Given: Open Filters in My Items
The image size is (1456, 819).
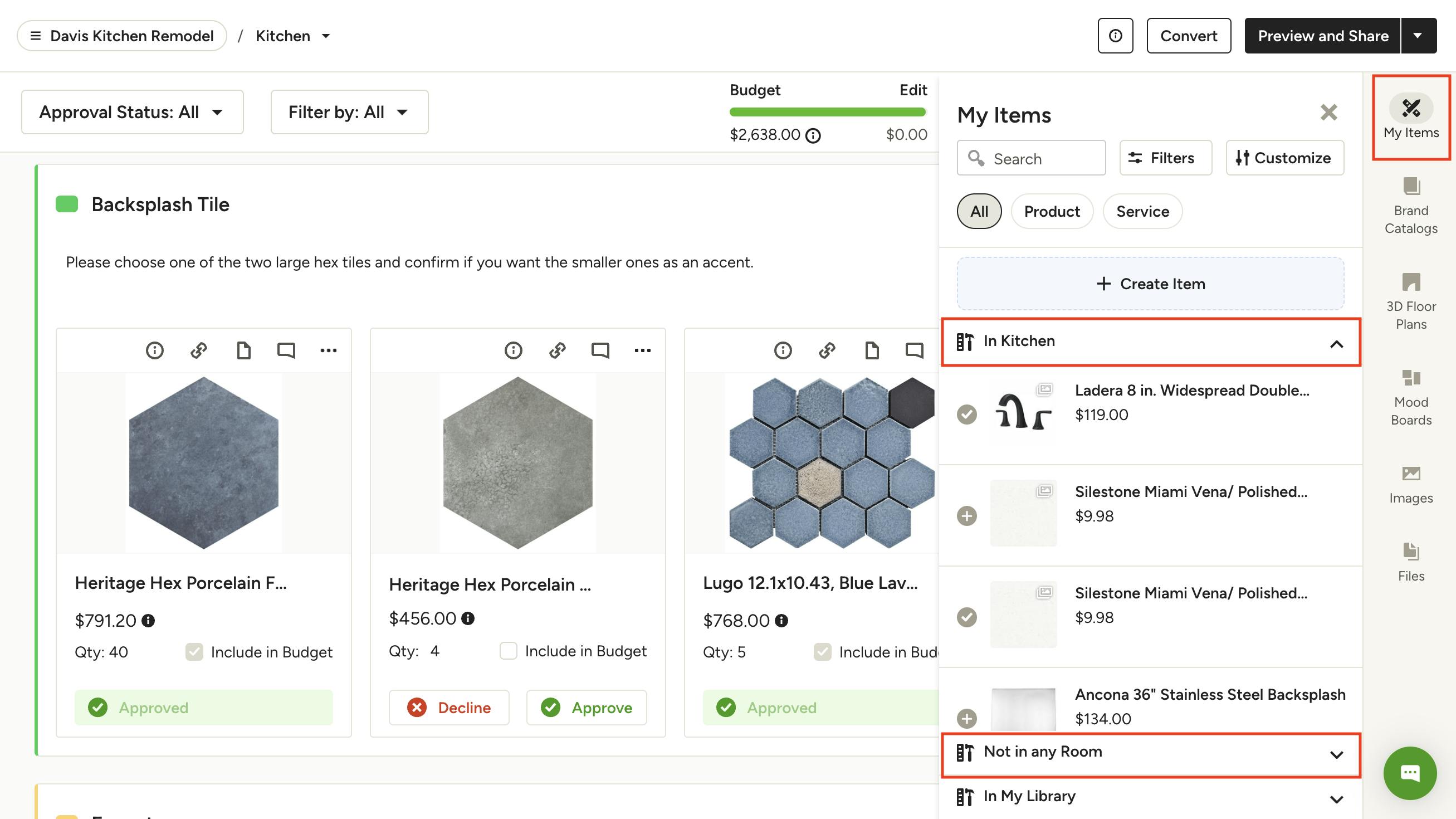Looking at the screenshot, I should [x=1165, y=158].
